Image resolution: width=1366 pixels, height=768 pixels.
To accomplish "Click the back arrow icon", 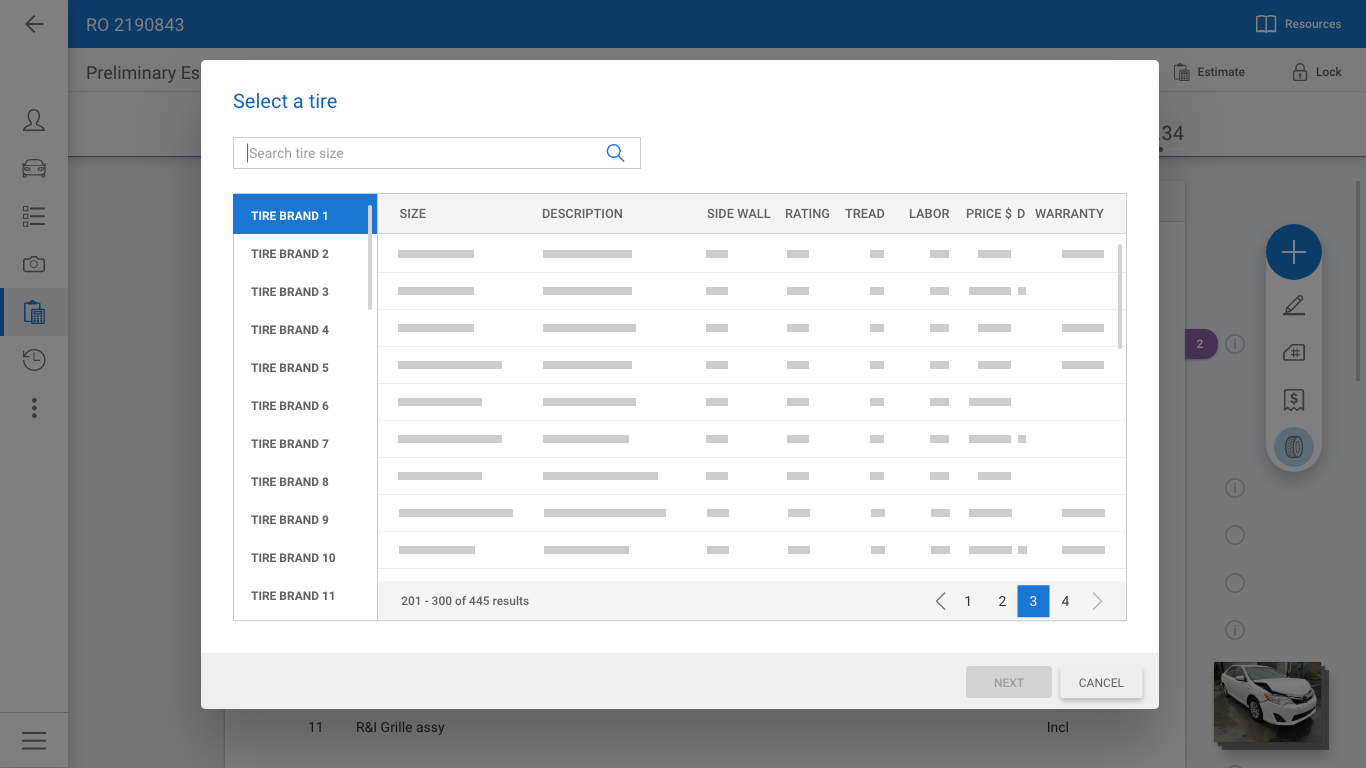I will pyautogui.click(x=34, y=24).
